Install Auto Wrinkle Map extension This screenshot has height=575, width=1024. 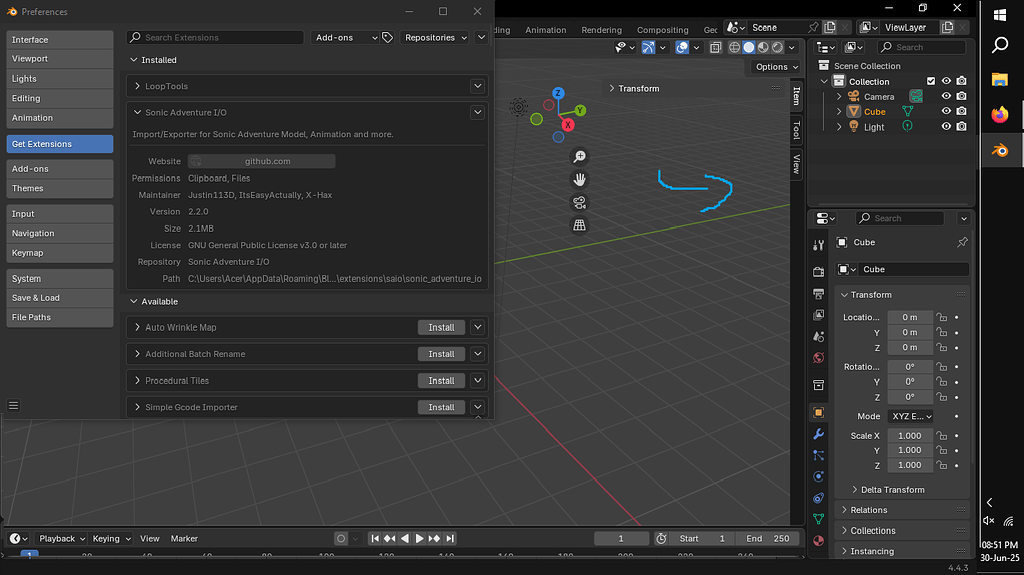441,327
